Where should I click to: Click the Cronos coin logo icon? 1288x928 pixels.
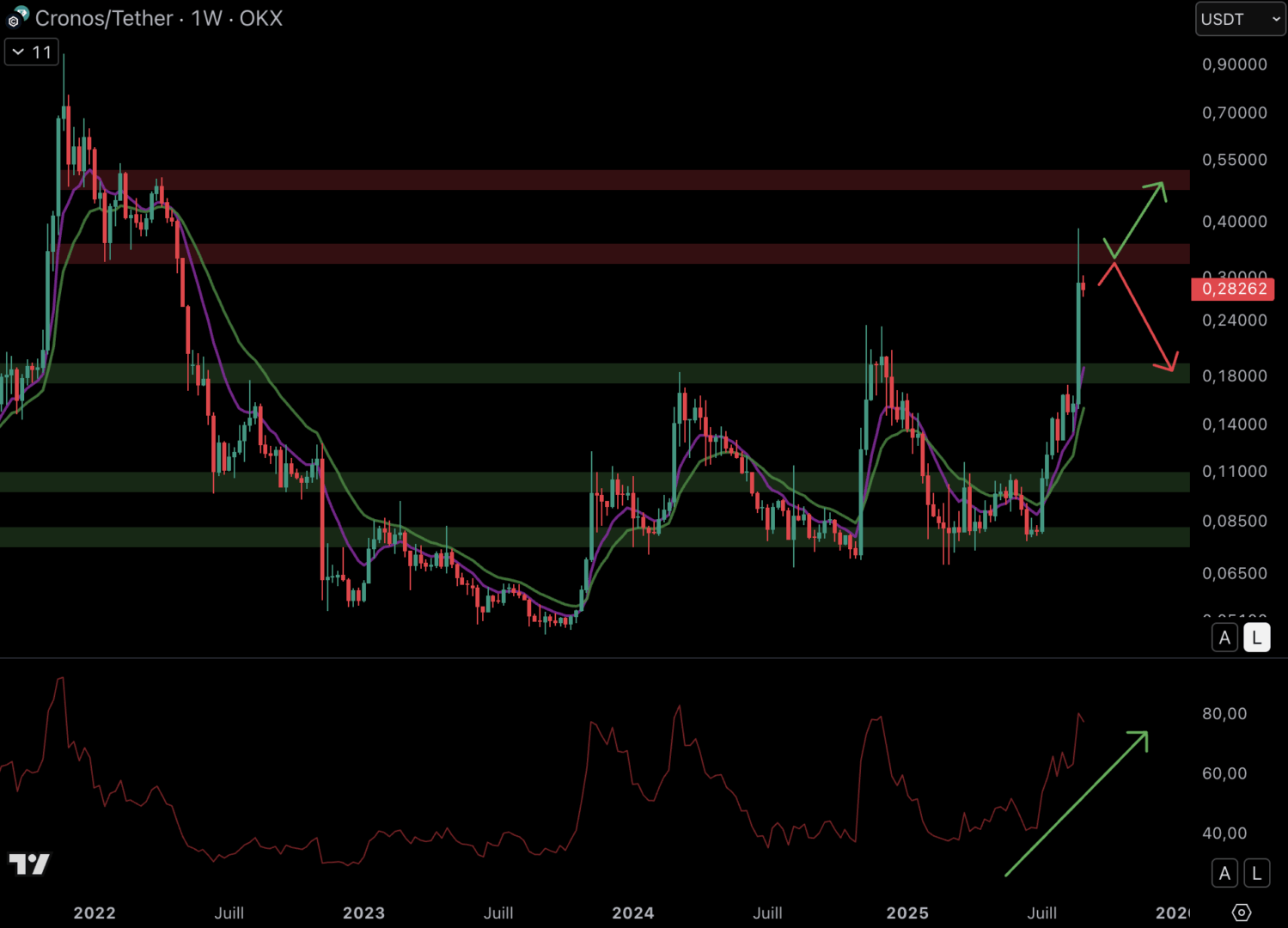click(18, 17)
